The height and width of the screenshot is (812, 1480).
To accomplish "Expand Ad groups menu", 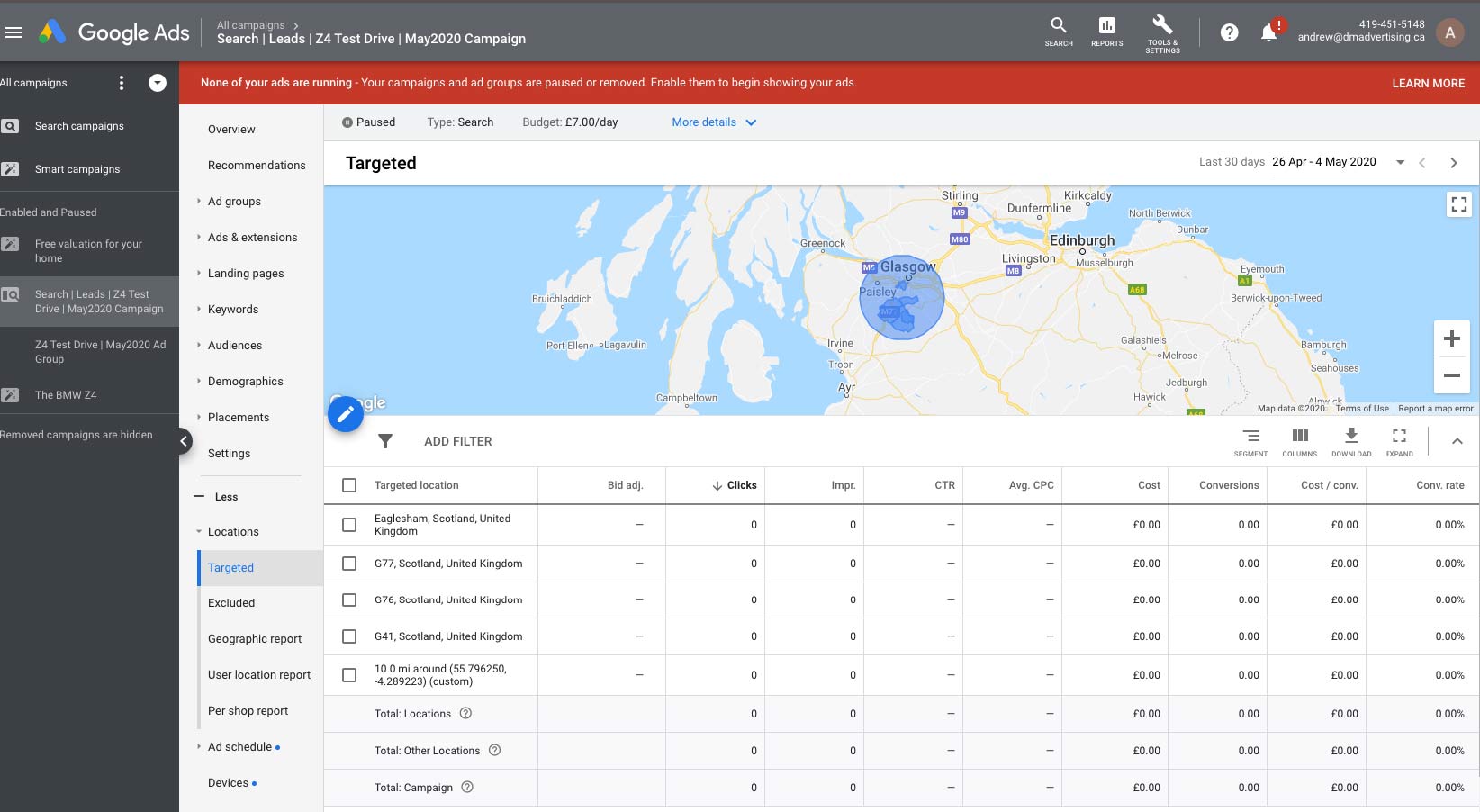I will 234,202.
